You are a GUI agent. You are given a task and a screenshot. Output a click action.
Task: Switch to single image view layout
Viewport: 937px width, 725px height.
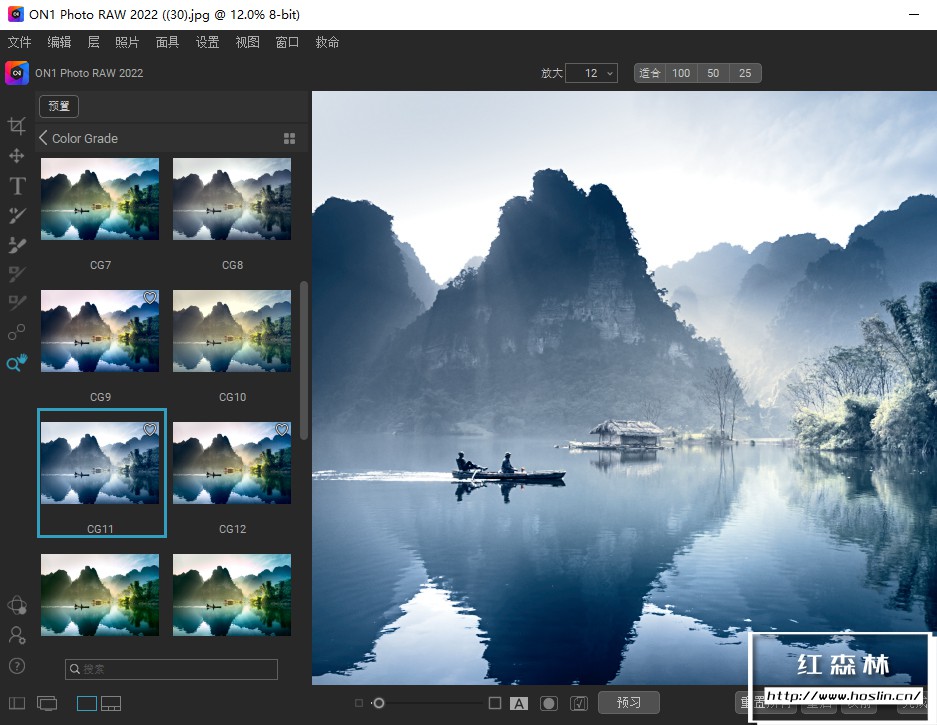tap(87, 703)
